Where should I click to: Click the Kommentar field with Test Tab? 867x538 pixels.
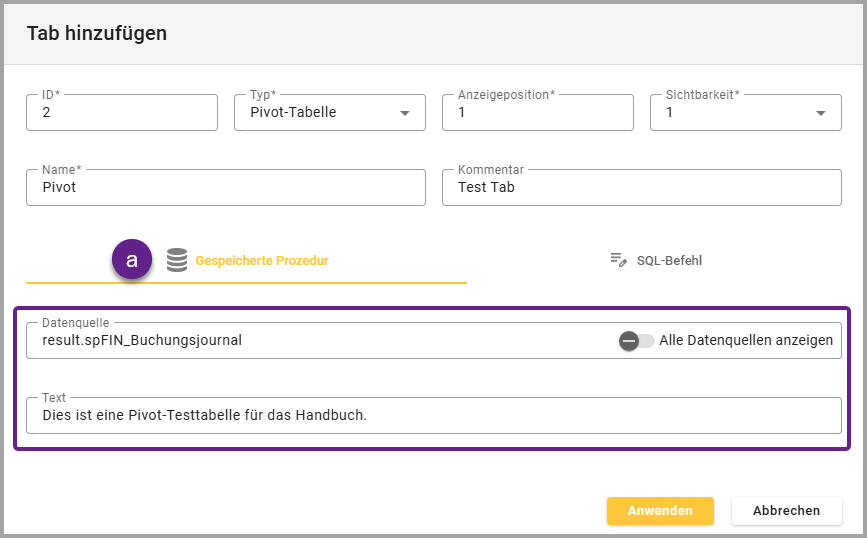[641, 187]
